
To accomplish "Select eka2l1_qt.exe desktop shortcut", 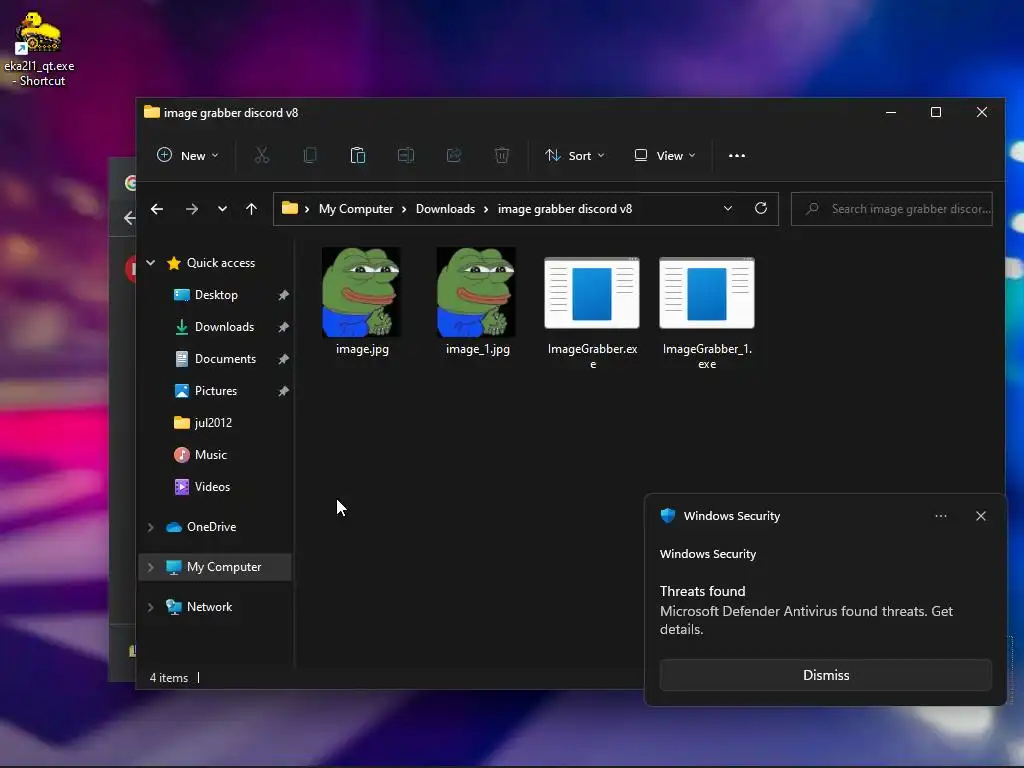I will (x=39, y=49).
